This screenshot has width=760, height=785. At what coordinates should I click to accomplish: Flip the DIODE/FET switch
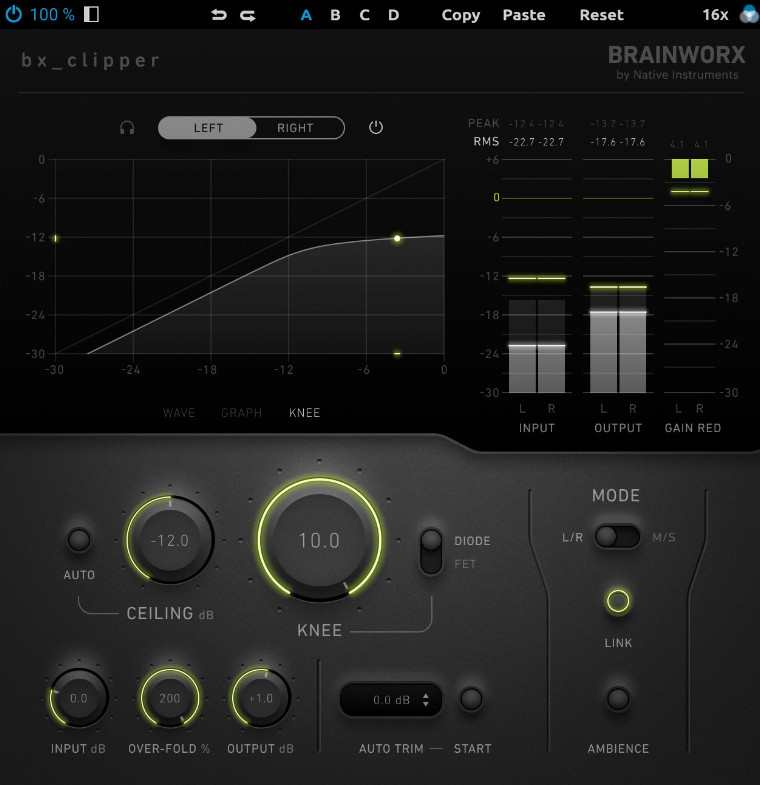point(431,551)
